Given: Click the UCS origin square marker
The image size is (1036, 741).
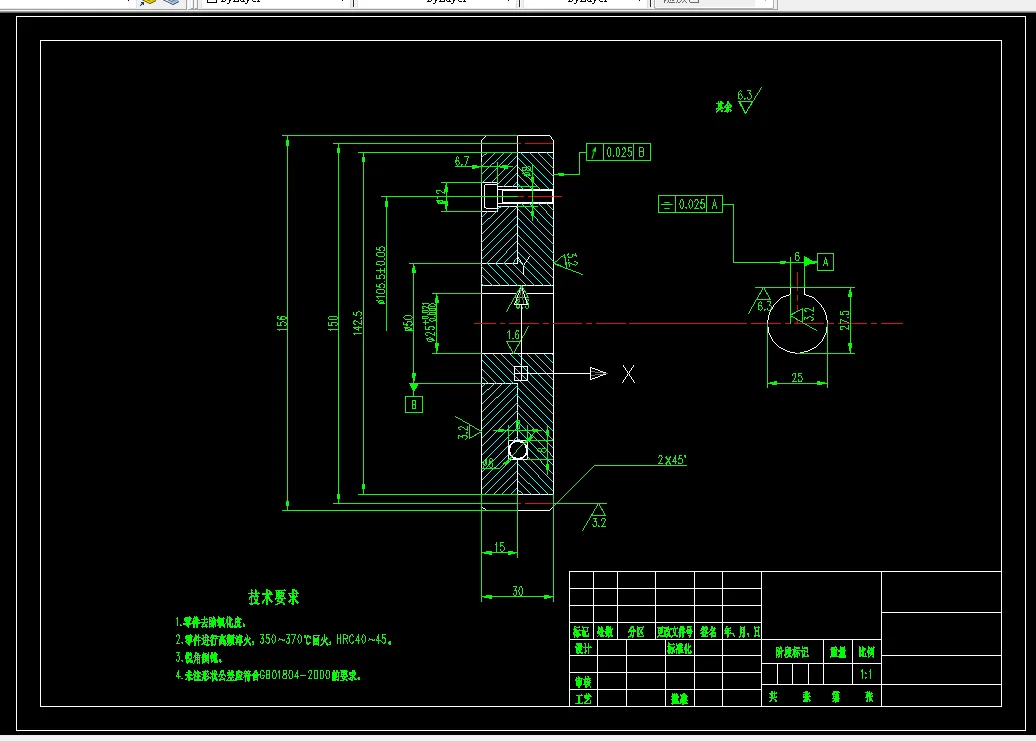Looking at the screenshot, I should 521,374.
